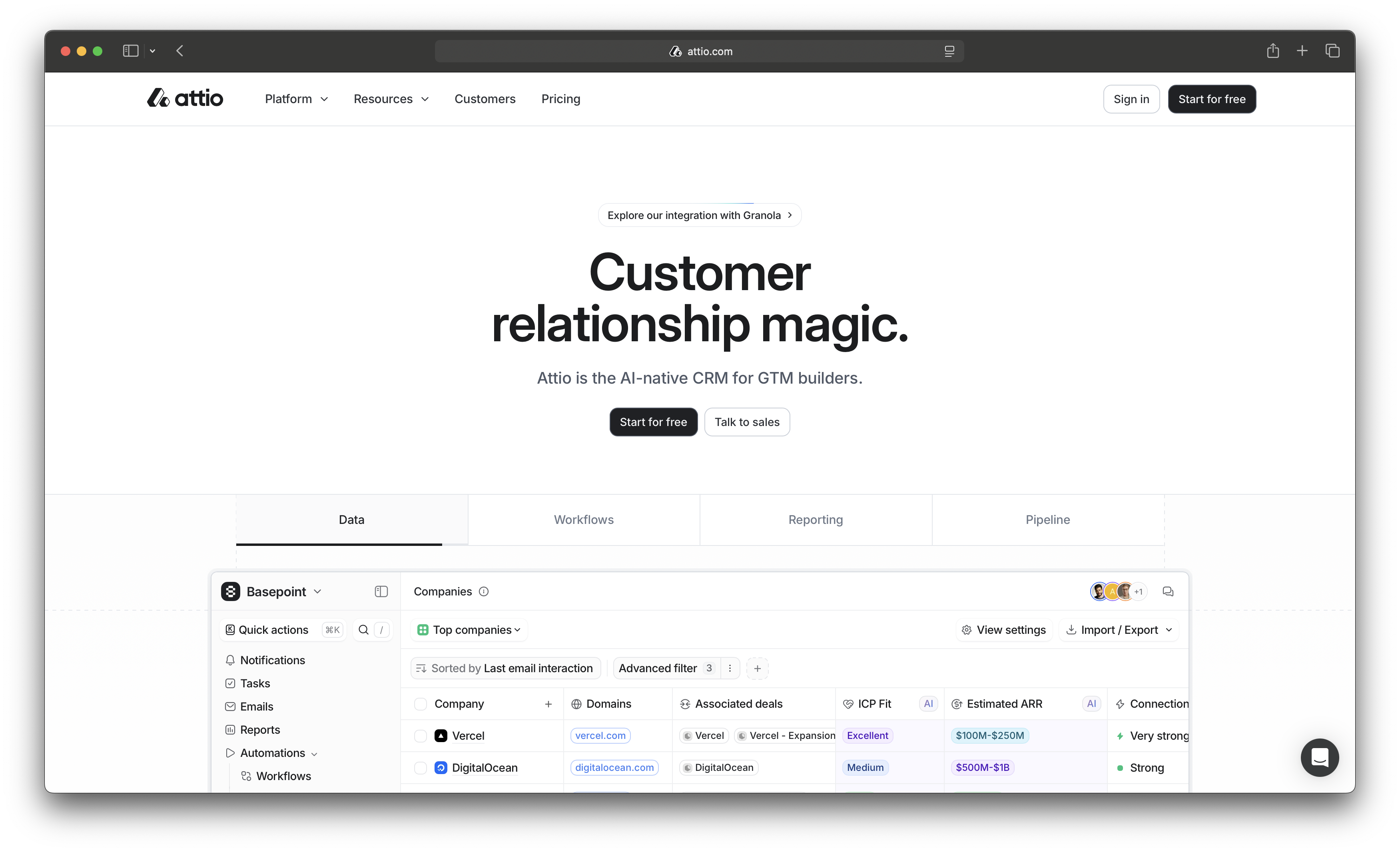
Task: Open the comments icon in the Companies header
Action: point(1168,591)
